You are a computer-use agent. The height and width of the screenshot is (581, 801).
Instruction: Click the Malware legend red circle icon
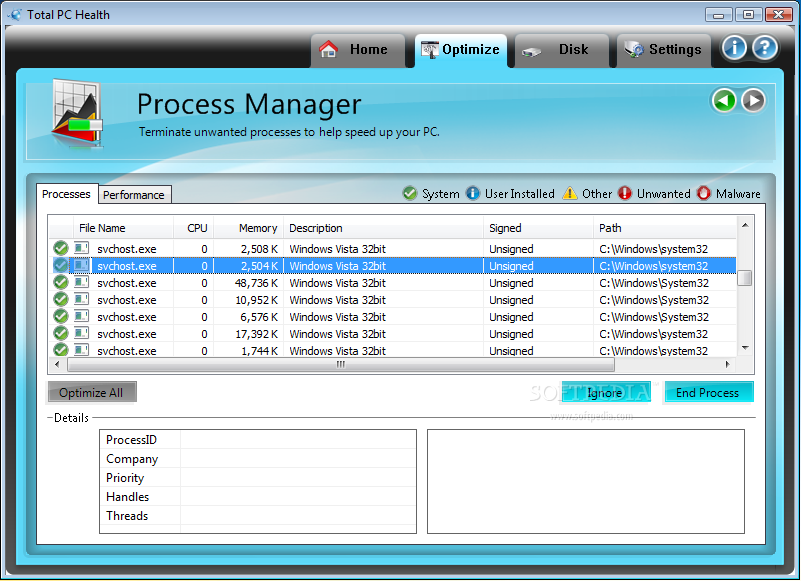pos(704,193)
